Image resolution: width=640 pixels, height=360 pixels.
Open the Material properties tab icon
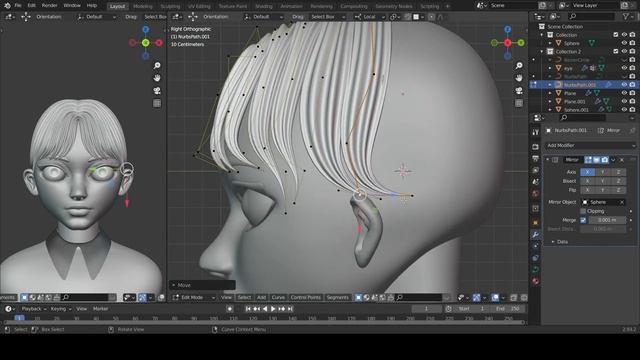click(536, 281)
